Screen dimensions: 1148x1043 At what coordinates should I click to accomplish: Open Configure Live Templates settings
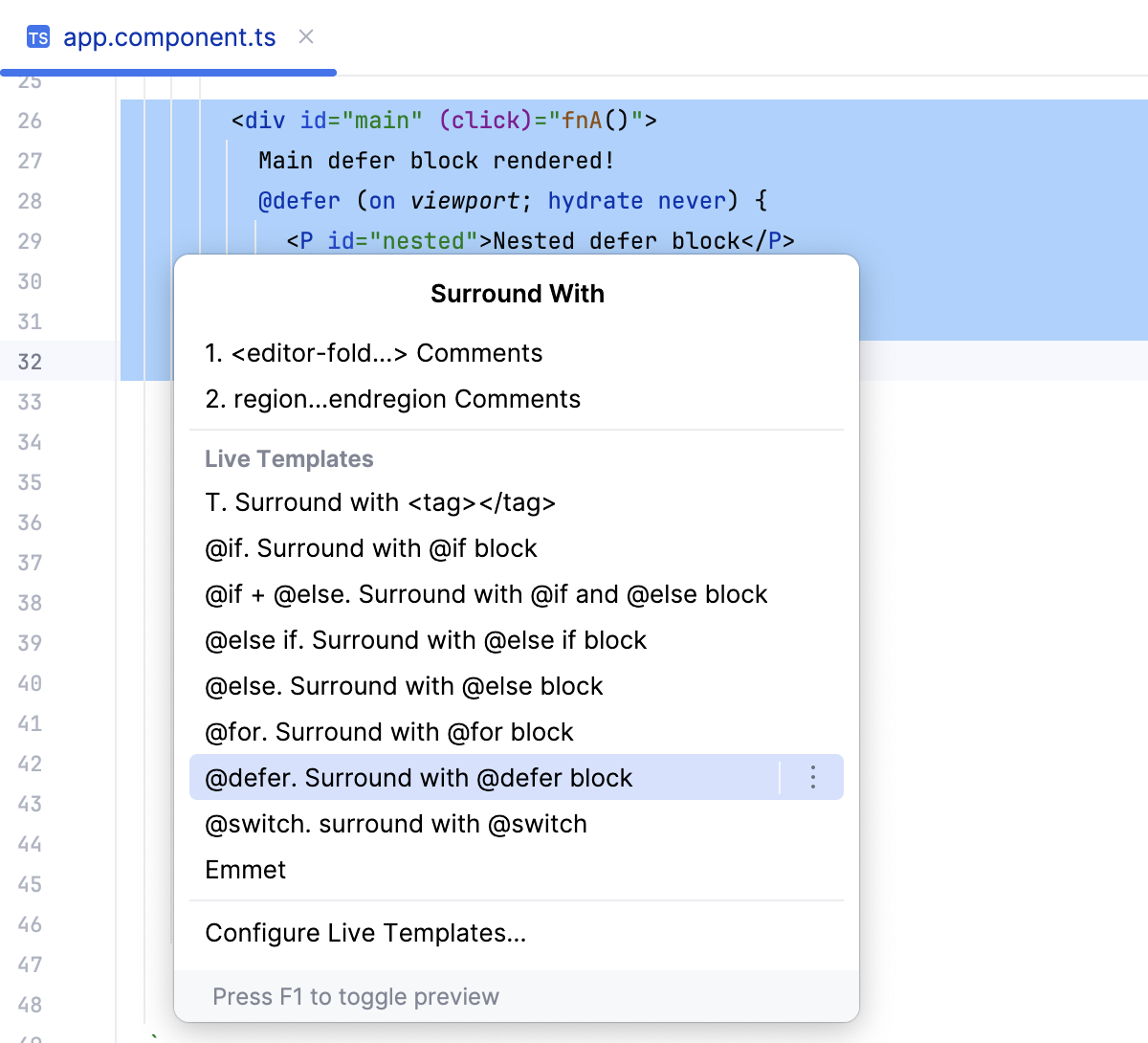click(x=364, y=933)
